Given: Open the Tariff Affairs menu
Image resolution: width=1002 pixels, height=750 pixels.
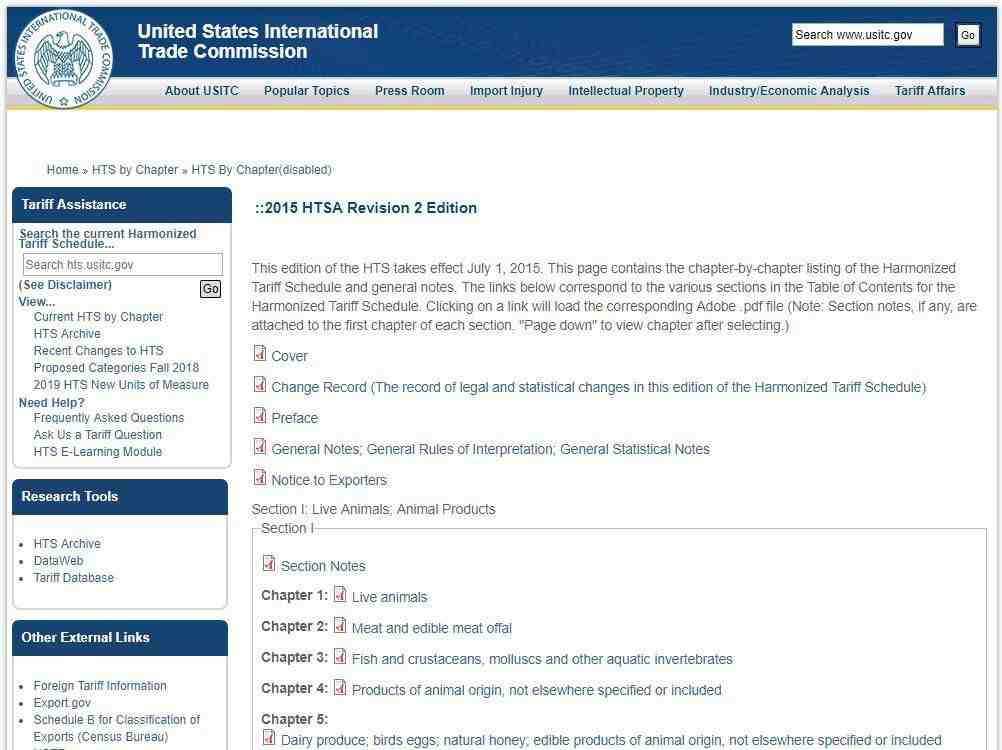Looking at the screenshot, I should pos(930,91).
